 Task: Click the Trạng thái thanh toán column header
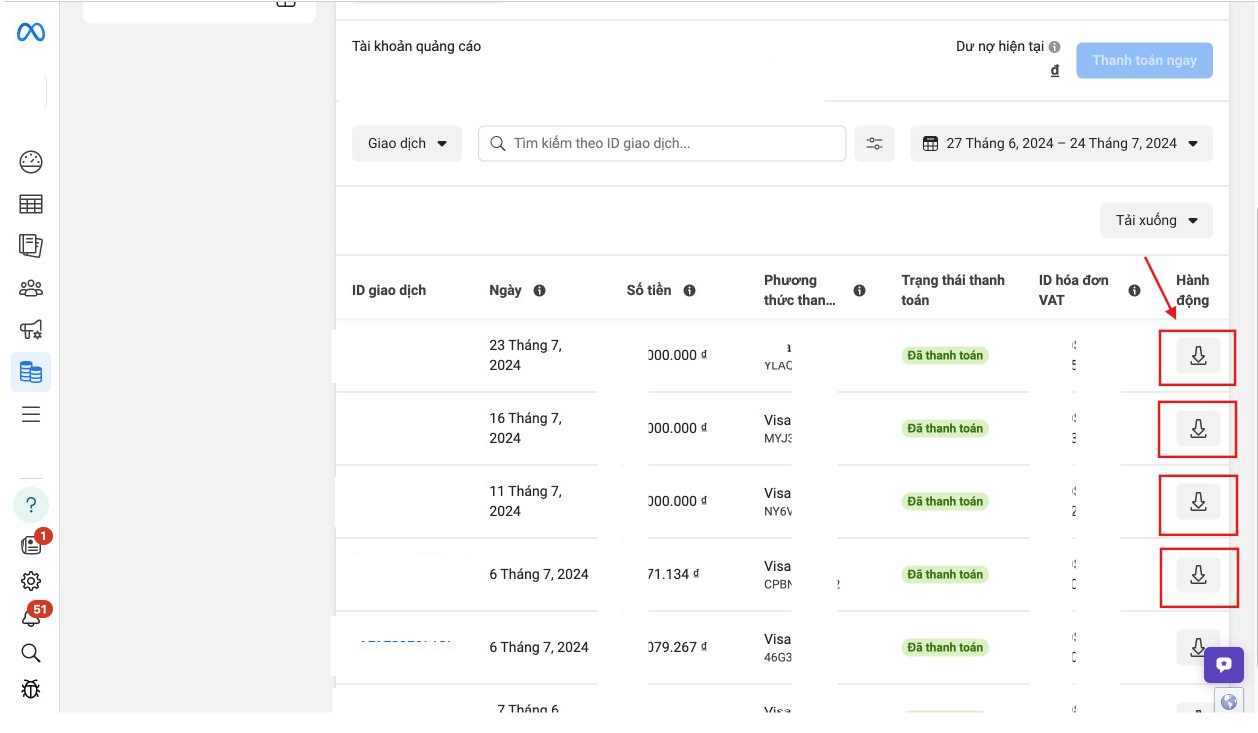click(953, 290)
